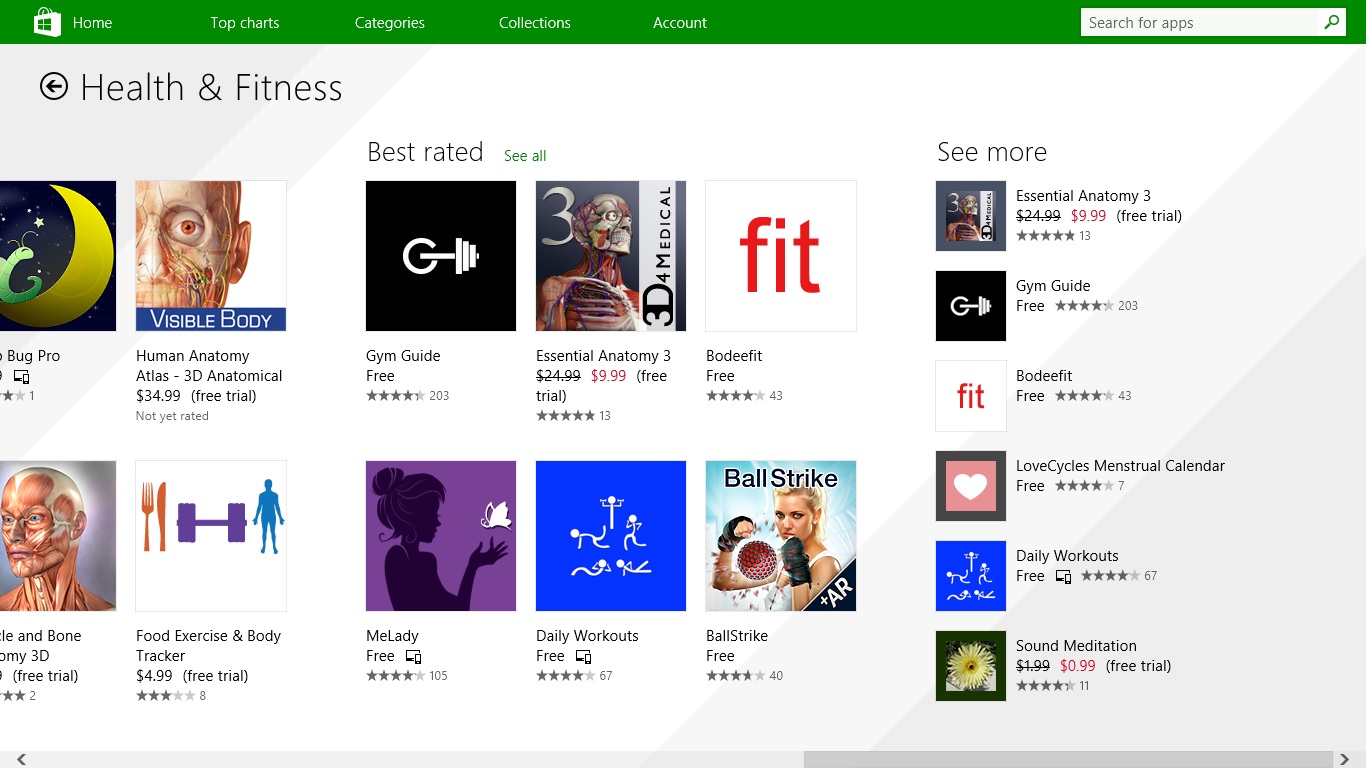Open the muscle and bone anatomy tile
This screenshot has height=768, width=1366.
(58, 536)
